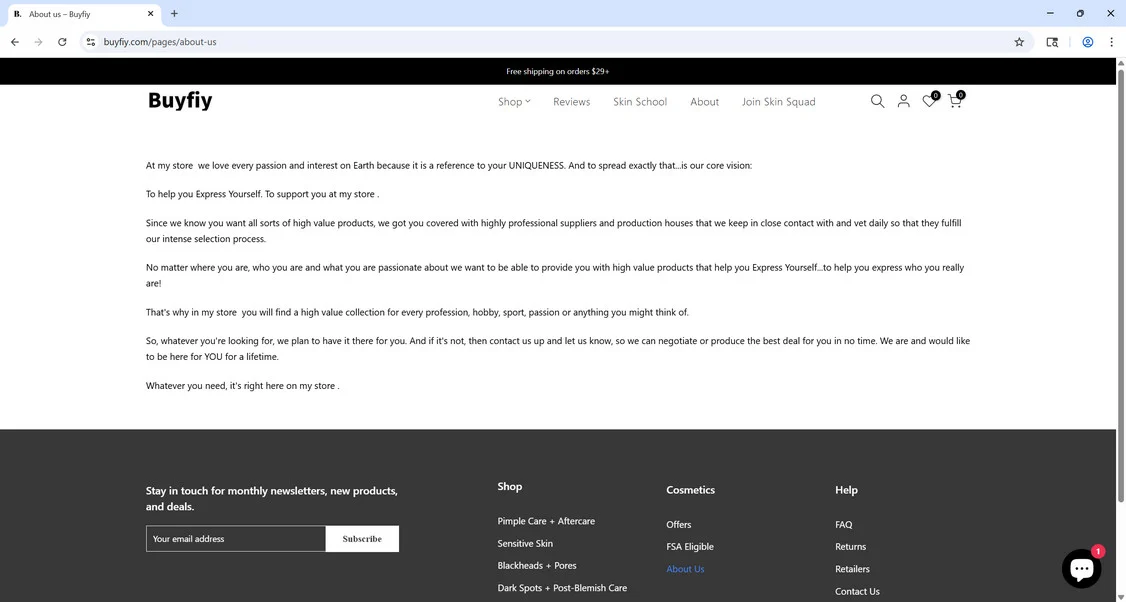Open the account profile icon
The image size is (1126, 602).
(903, 101)
